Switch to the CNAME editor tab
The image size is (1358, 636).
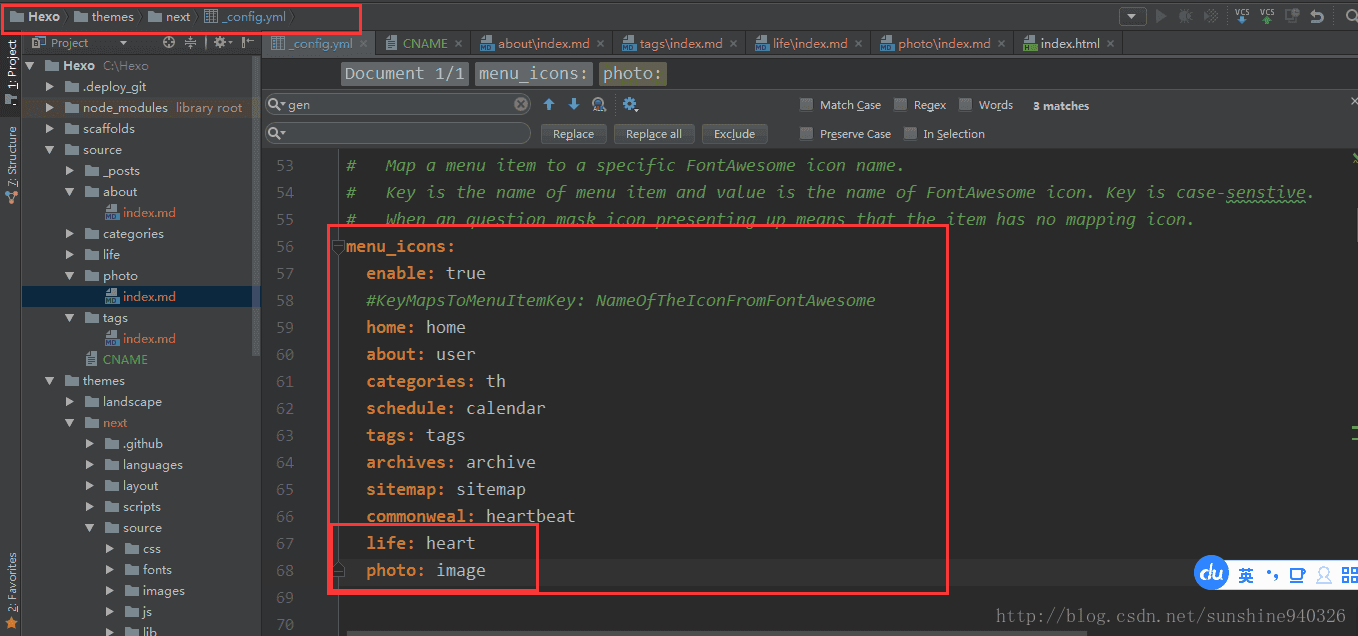click(424, 43)
